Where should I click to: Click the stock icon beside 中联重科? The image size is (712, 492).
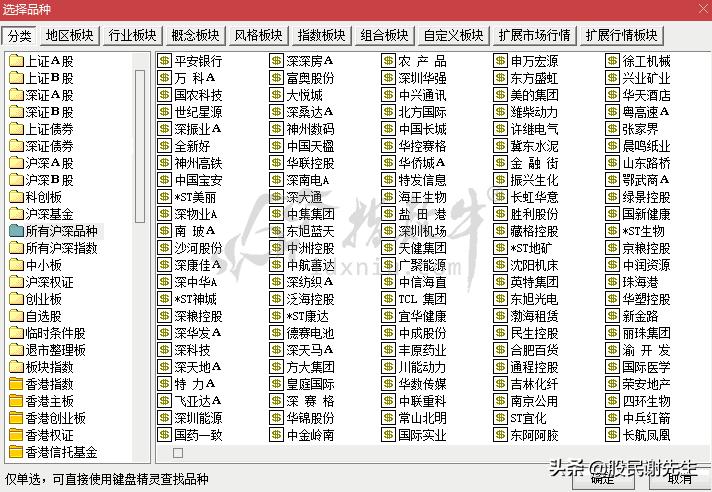pyautogui.click(x=388, y=401)
